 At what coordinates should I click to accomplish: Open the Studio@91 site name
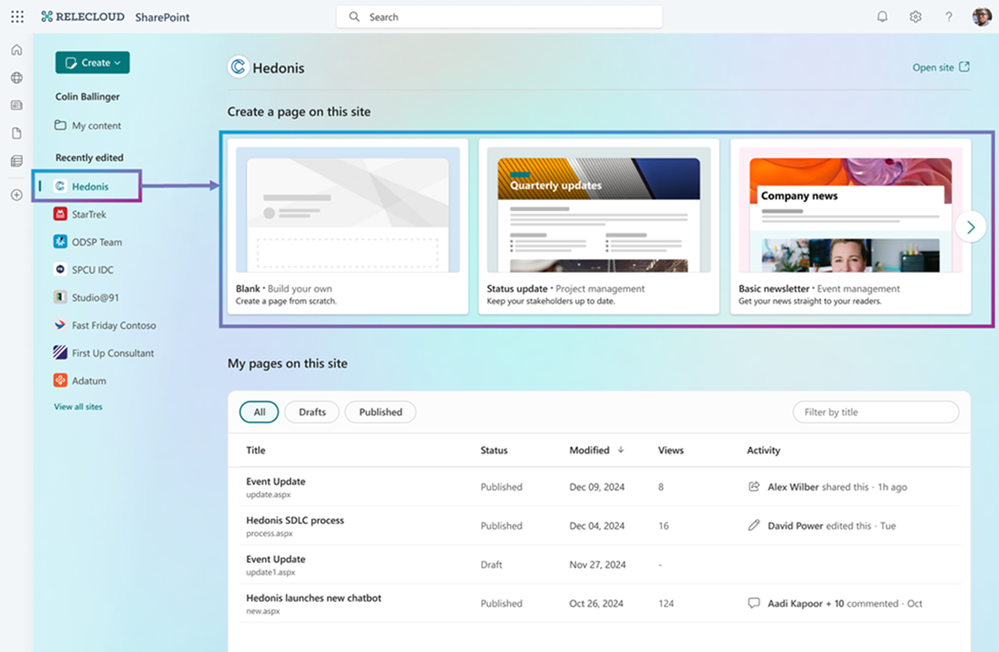[x=95, y=298]
